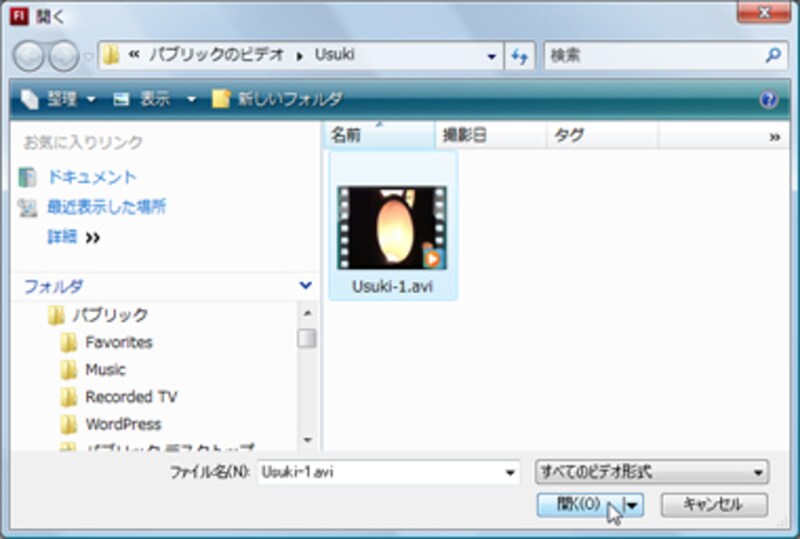Open the ドキュメント favorite link

point(92,177)
